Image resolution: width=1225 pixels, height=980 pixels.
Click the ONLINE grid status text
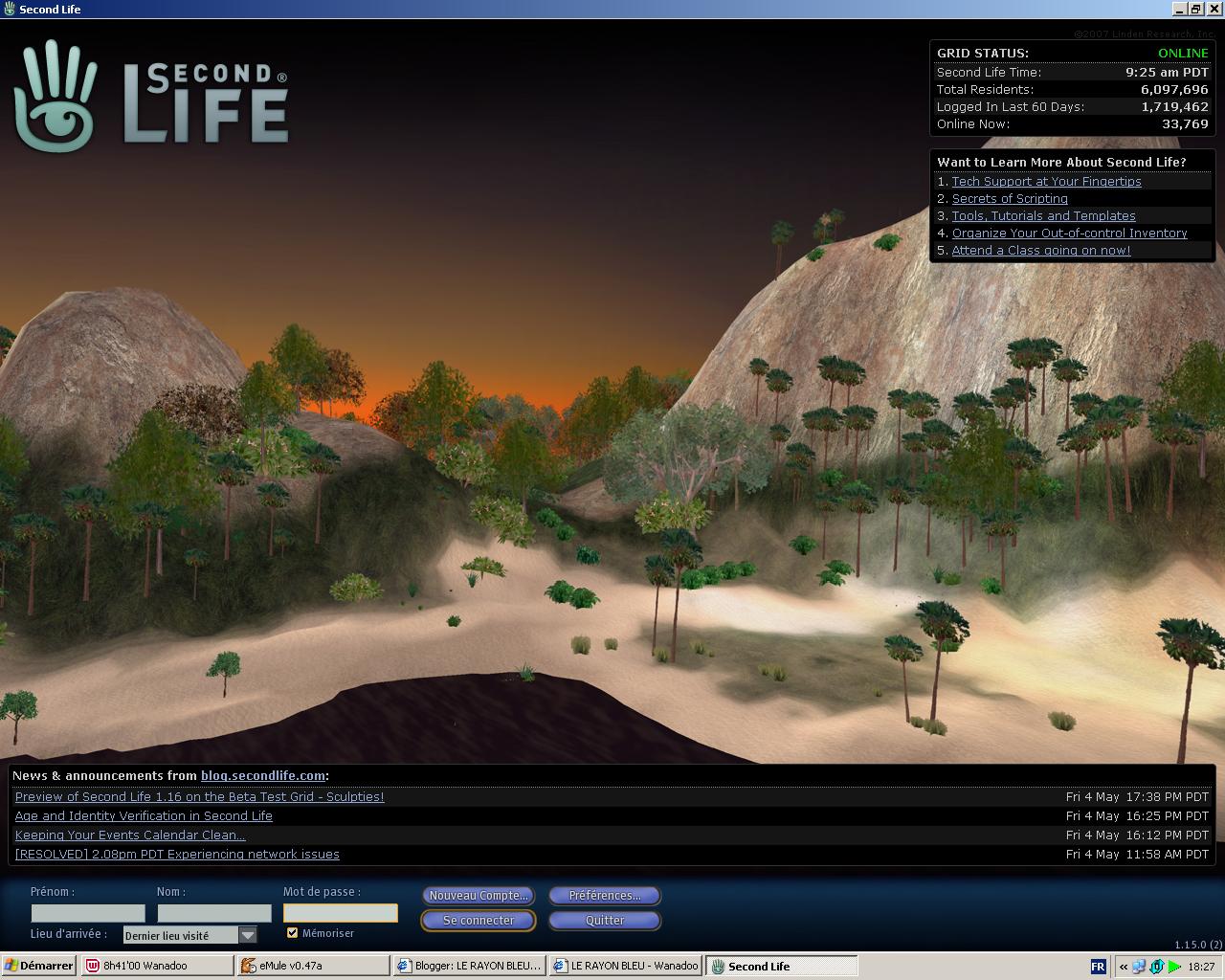tap(1183, 54)
